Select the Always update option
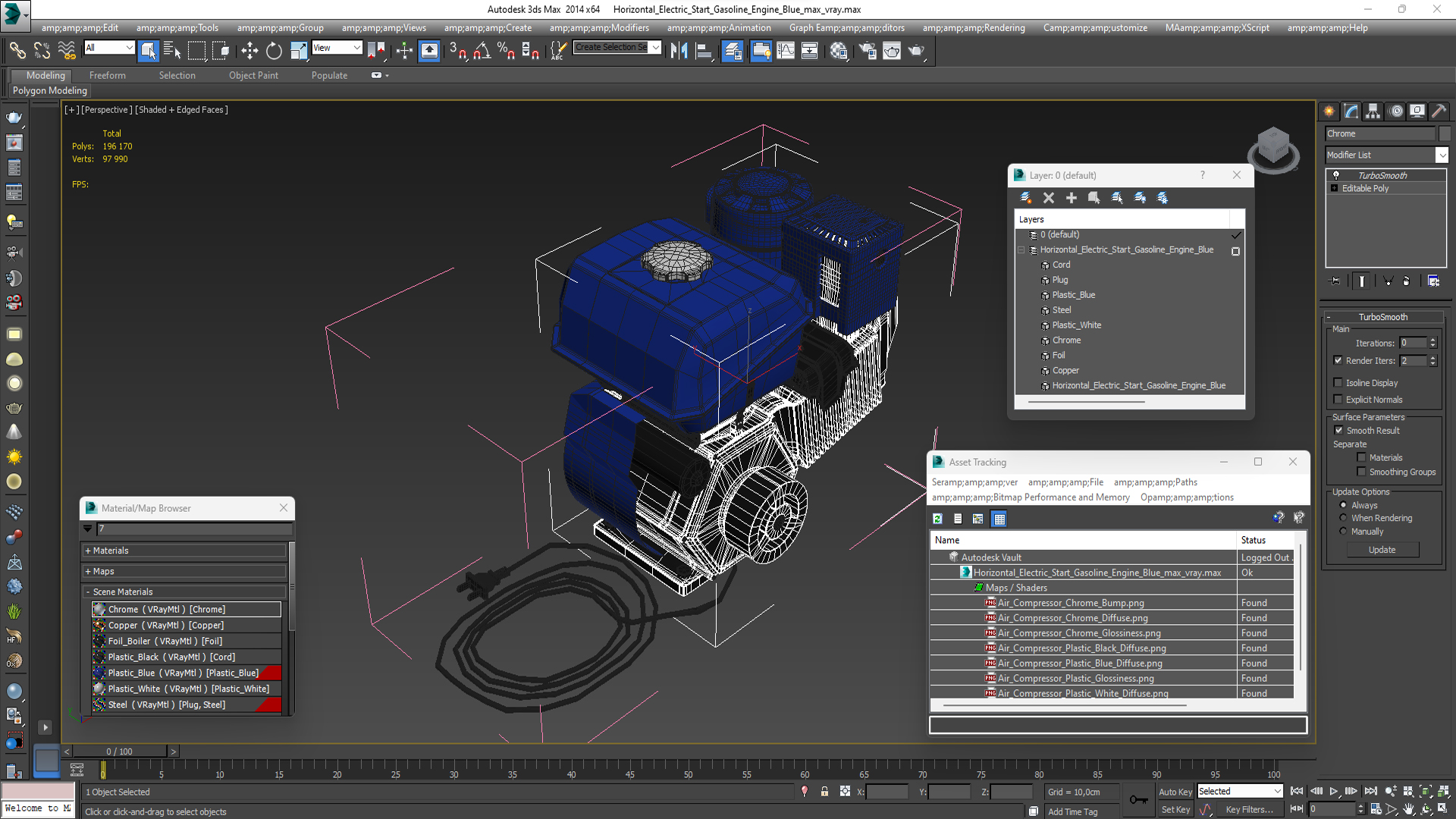This screenshot has height=819, width=1456. (x=1343, y=505)
